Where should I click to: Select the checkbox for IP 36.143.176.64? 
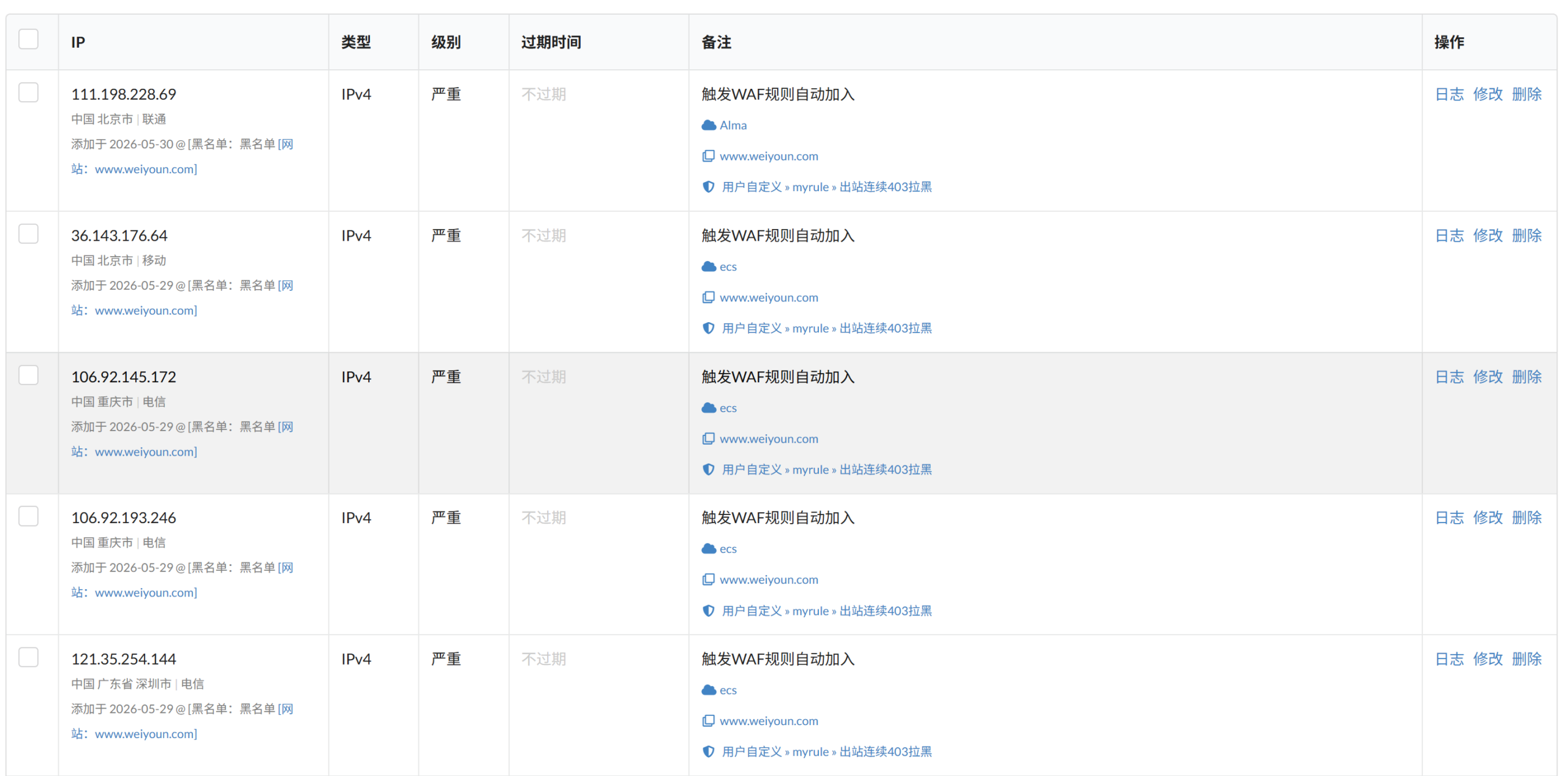(28, 234)
